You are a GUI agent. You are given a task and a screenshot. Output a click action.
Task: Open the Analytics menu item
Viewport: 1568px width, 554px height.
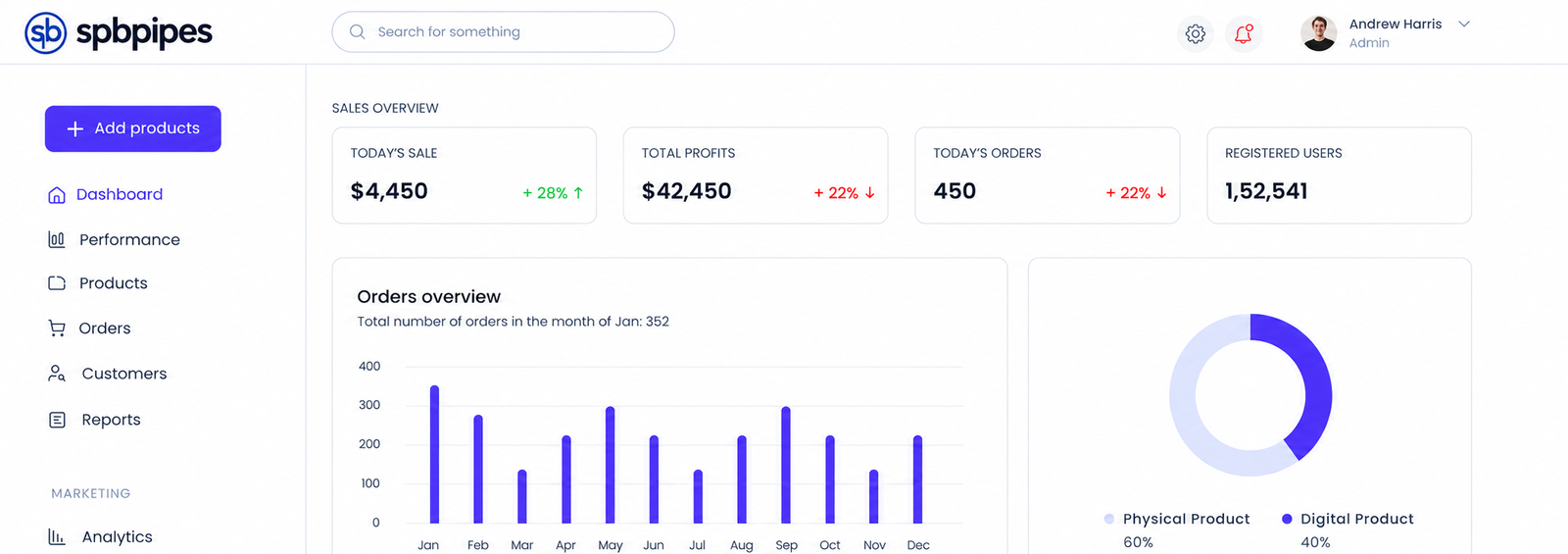tap(118, 536)
